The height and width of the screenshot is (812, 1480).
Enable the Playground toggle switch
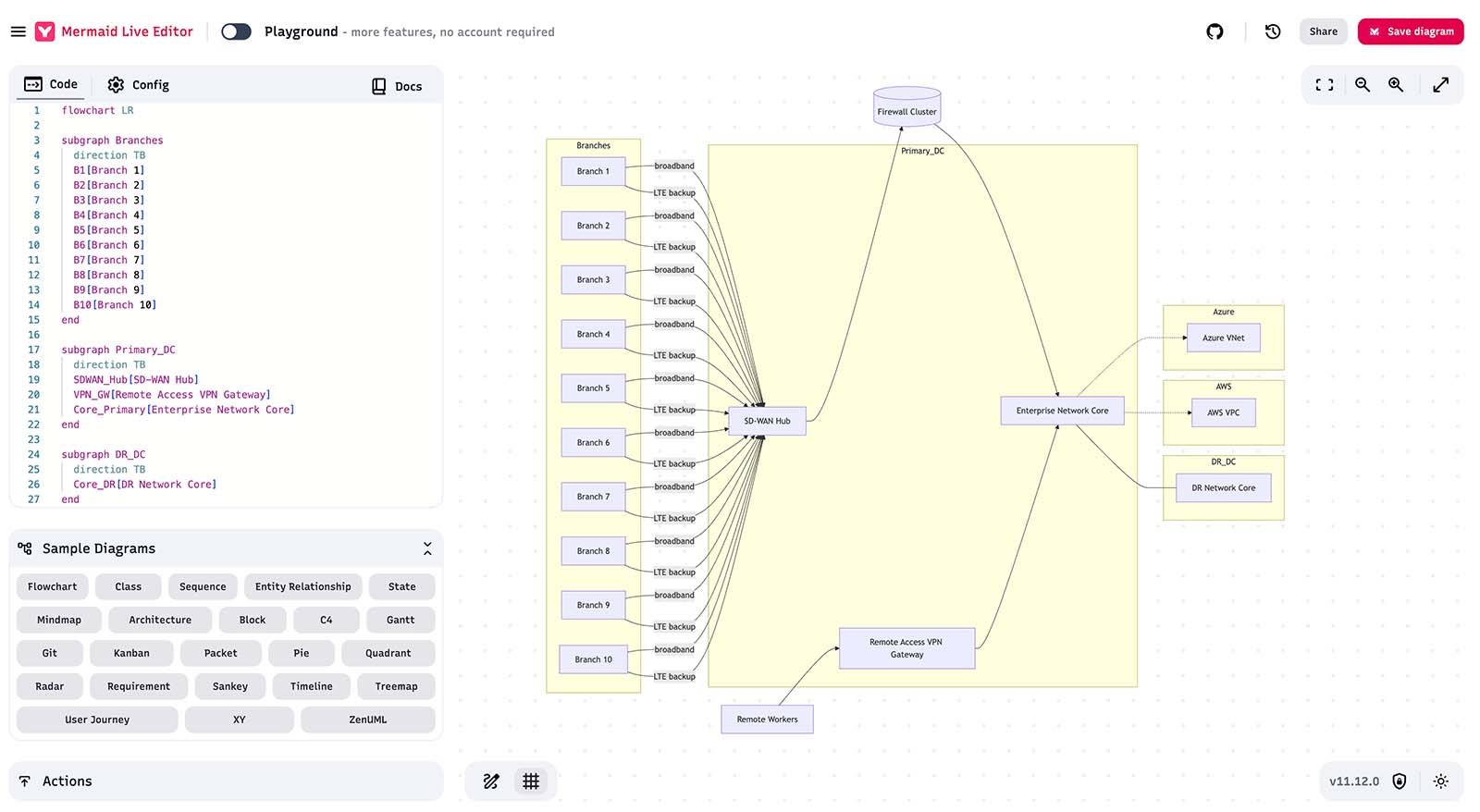(x=236, y=31)
